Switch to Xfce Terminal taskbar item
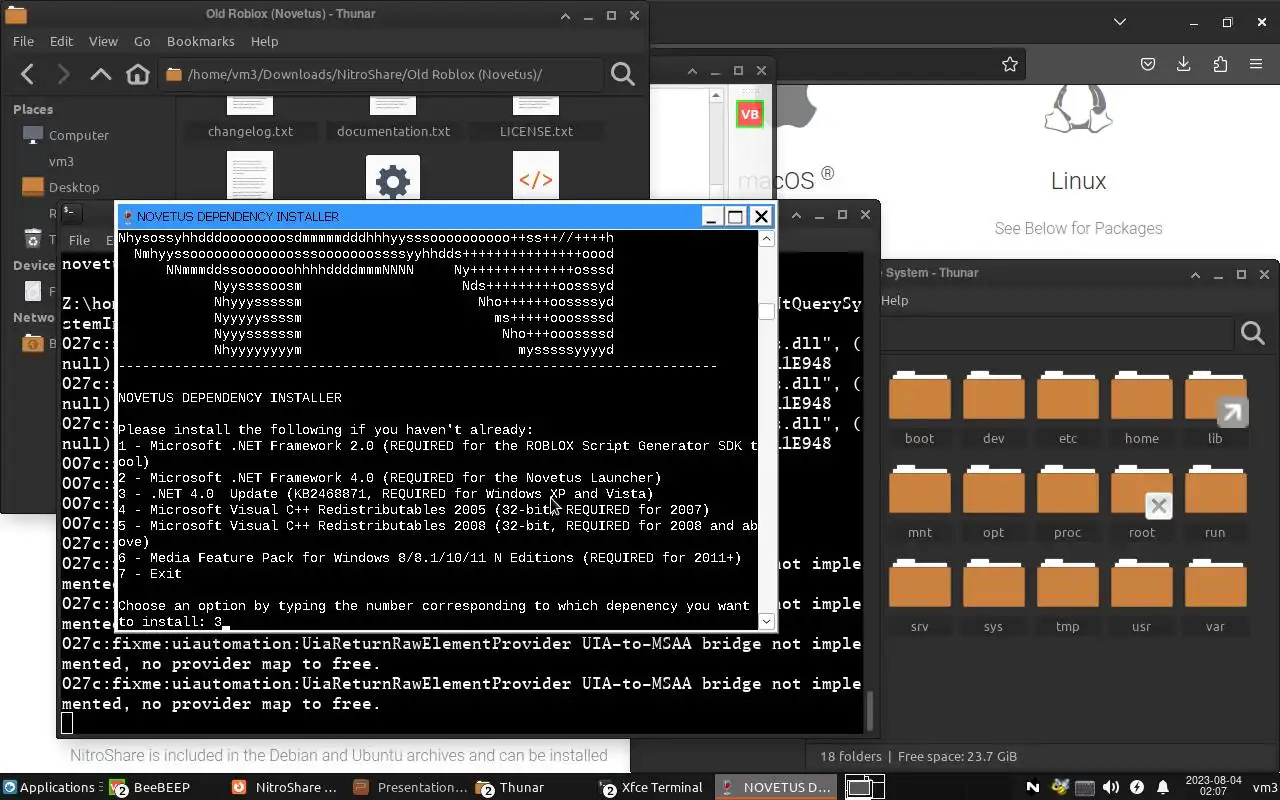This screenshot has width=1280, height=800. [652, 787]
